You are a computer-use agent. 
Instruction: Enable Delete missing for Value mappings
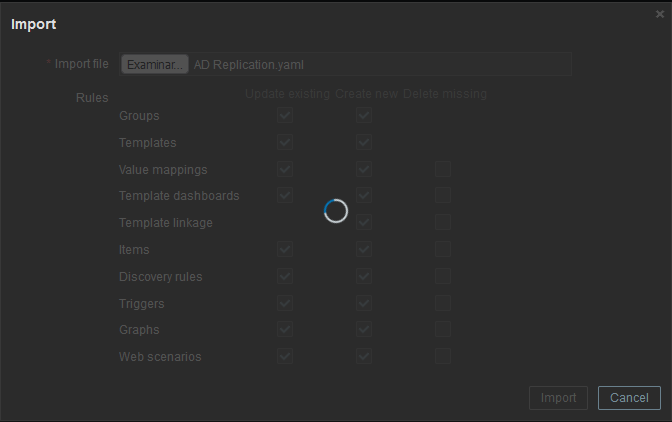[443, 170]
